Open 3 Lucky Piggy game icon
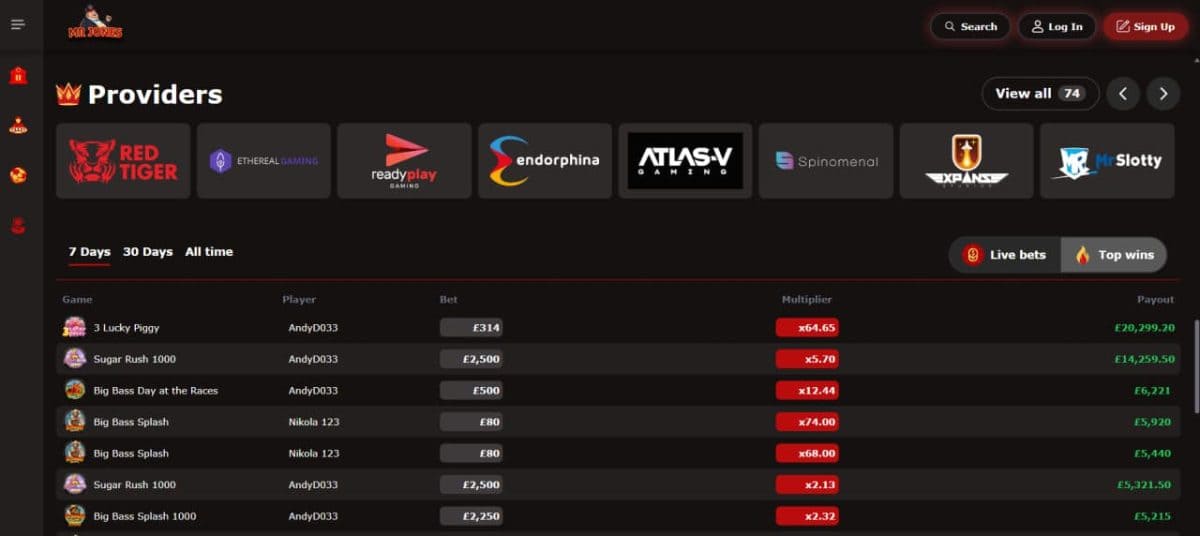The image size is (1200, 536). [x=75, y=327]
